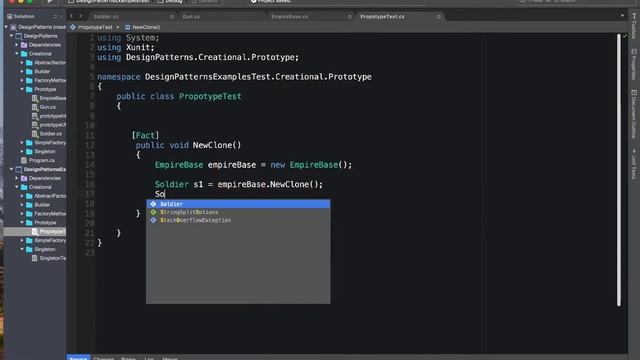Click the first Dependencies folder icon
Viewport: 640px width, 360px height.
pyautogui.click(x=24, y=45)
